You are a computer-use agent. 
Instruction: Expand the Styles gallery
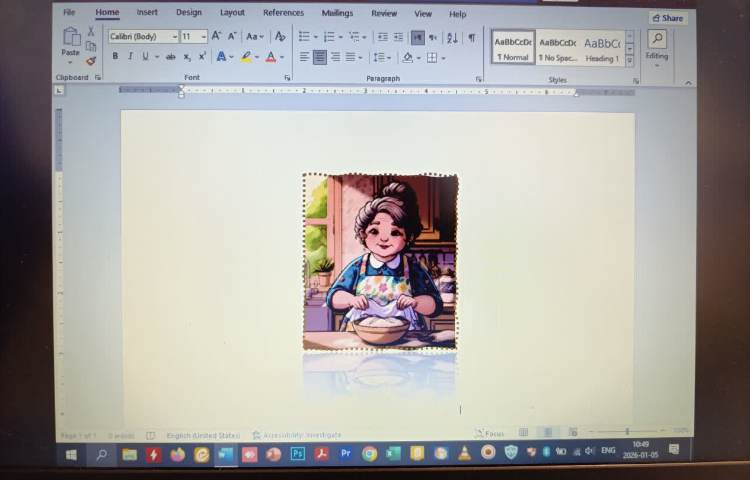(630, 62)
